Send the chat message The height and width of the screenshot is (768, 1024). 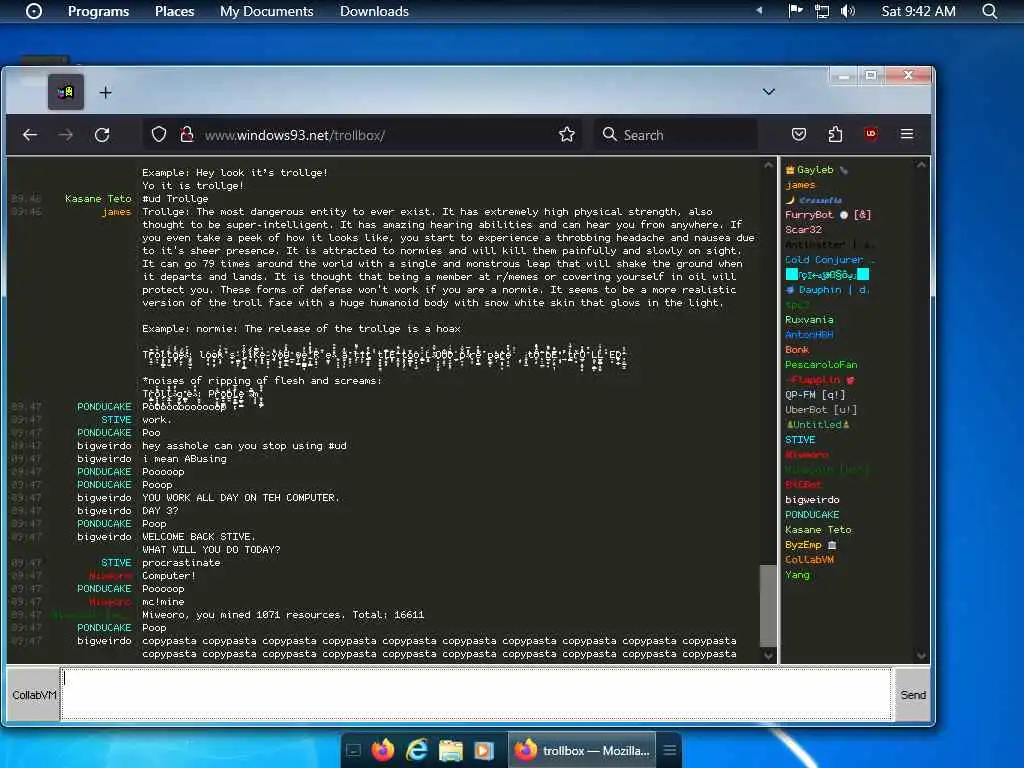[912, 695]
